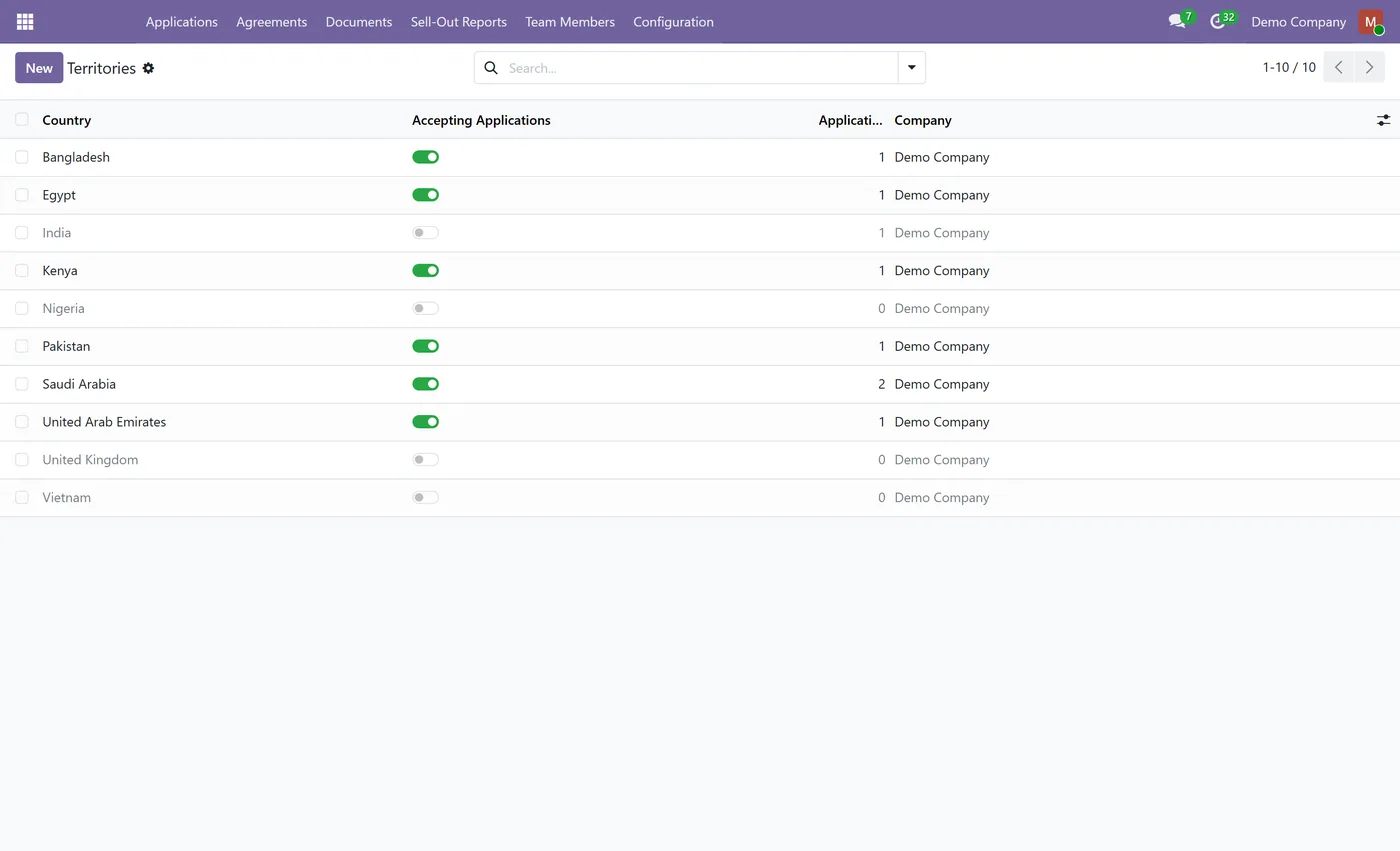Open the United Kingdom territory record
1400x851 pixels.
(90, 460)
